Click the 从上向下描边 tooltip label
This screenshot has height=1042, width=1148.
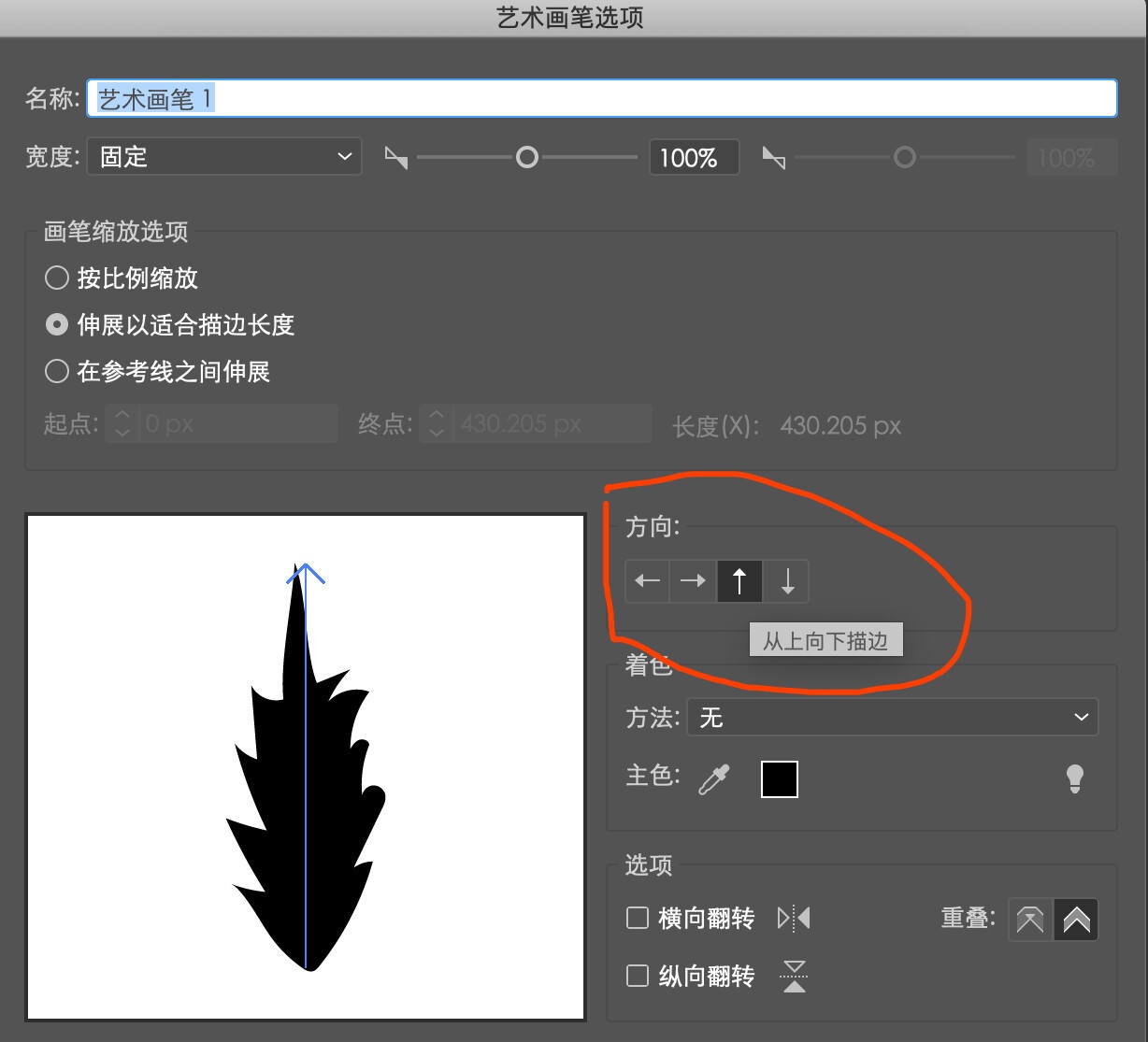tap(825, 639)
